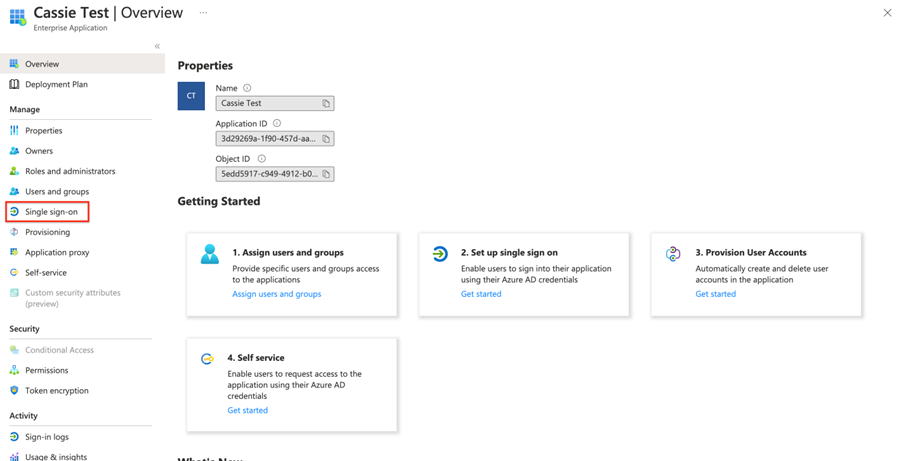The width and height of the screenshot is (906, 461).
Task: Copy the Name field value
Action: pyautogui.click(x=326, y=104)
